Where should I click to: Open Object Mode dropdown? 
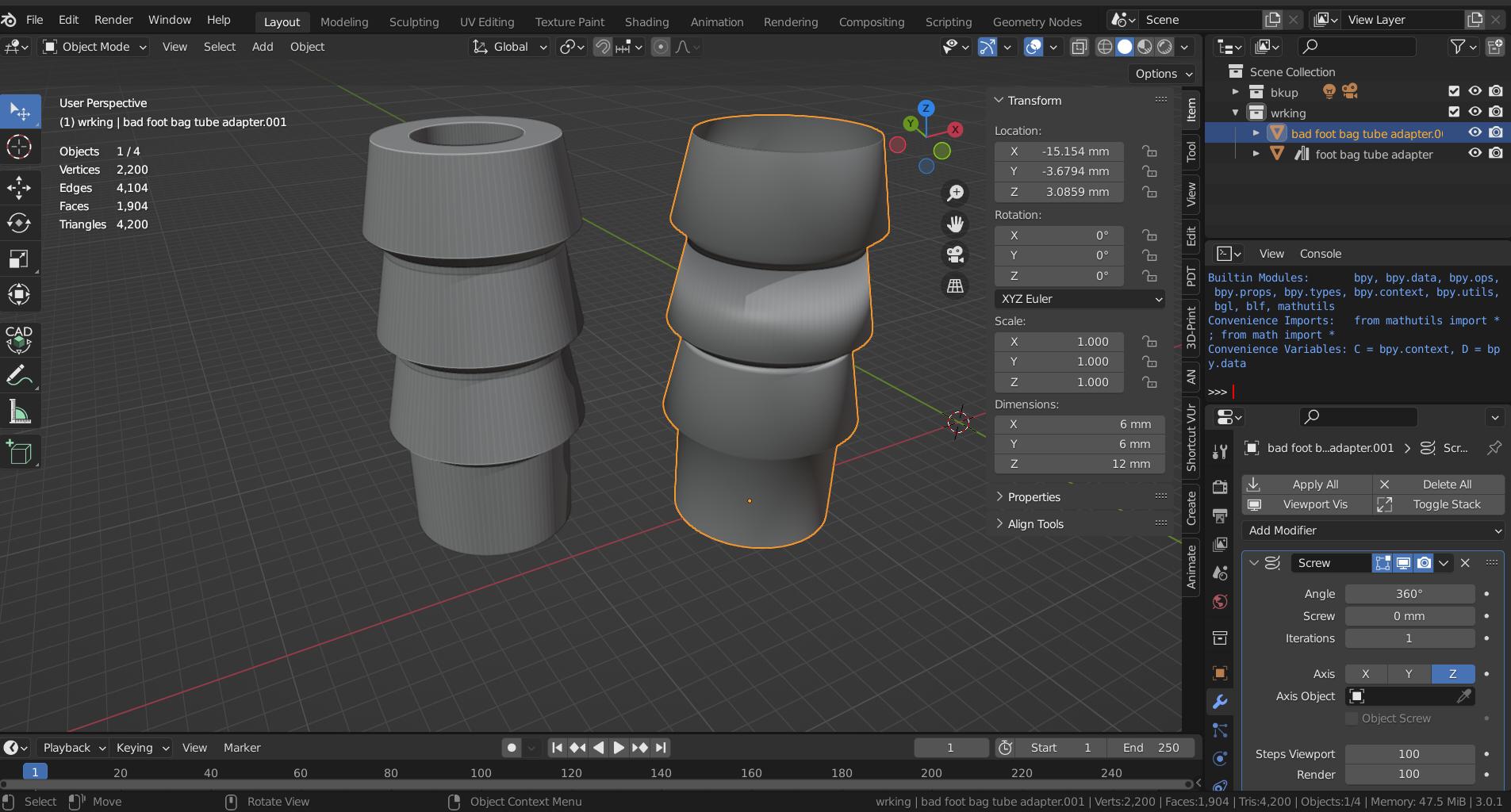click(95, 47)
